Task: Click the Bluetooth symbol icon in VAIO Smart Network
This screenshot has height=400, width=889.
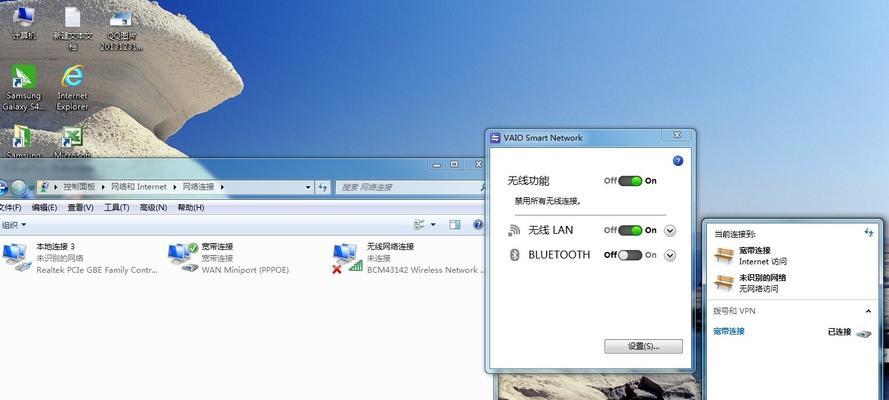Action: coord(514,255)
